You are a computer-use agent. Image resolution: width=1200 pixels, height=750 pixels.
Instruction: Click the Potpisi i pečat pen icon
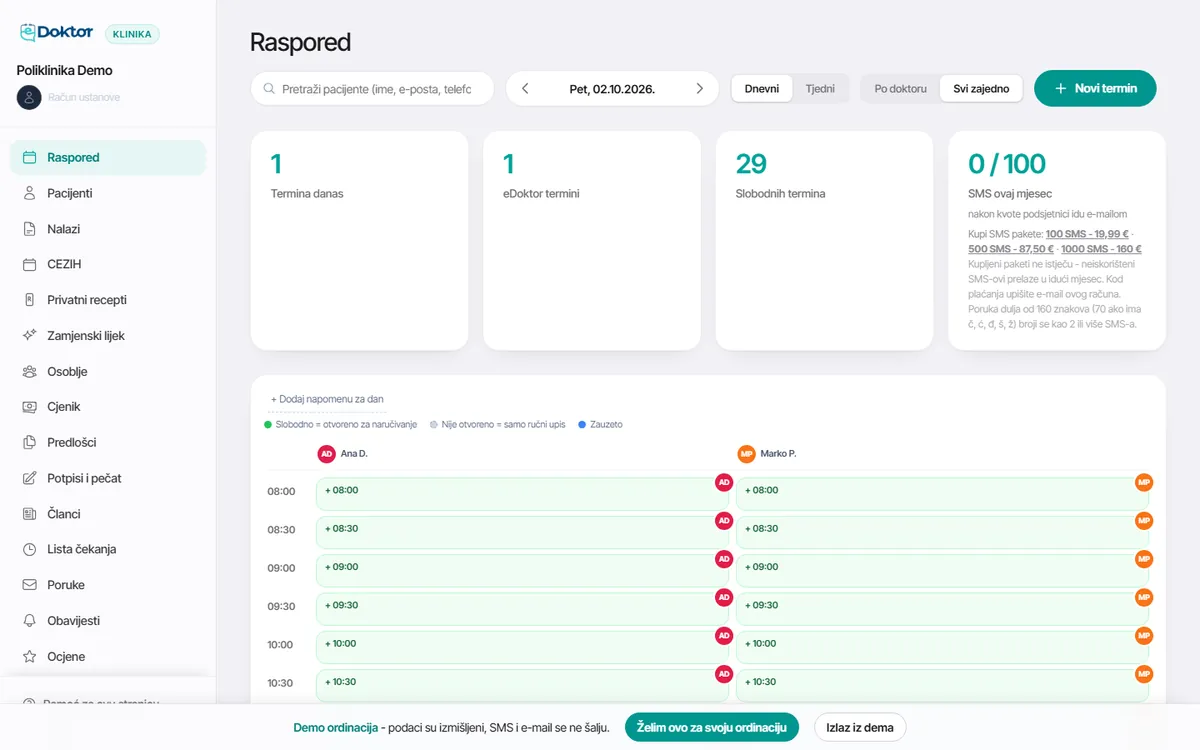pos(29,478)
